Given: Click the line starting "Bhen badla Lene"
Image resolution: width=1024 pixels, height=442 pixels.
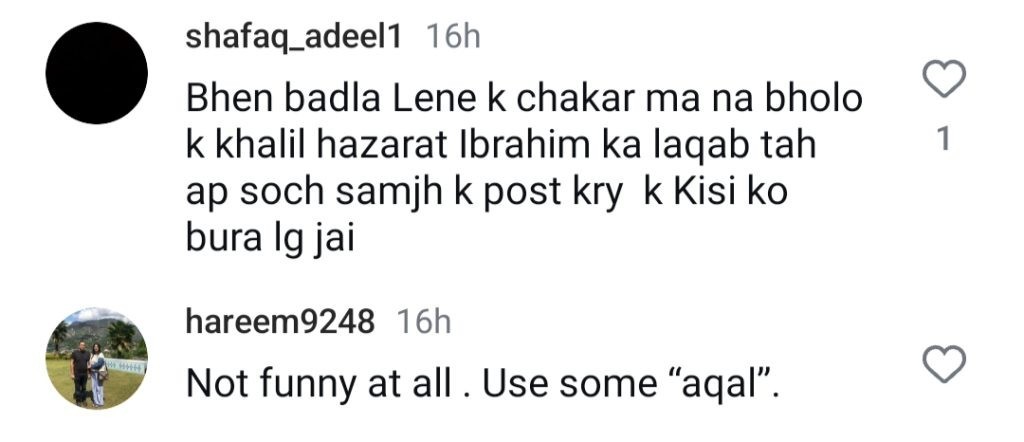Looking at the screenshot, I should 525,100.
